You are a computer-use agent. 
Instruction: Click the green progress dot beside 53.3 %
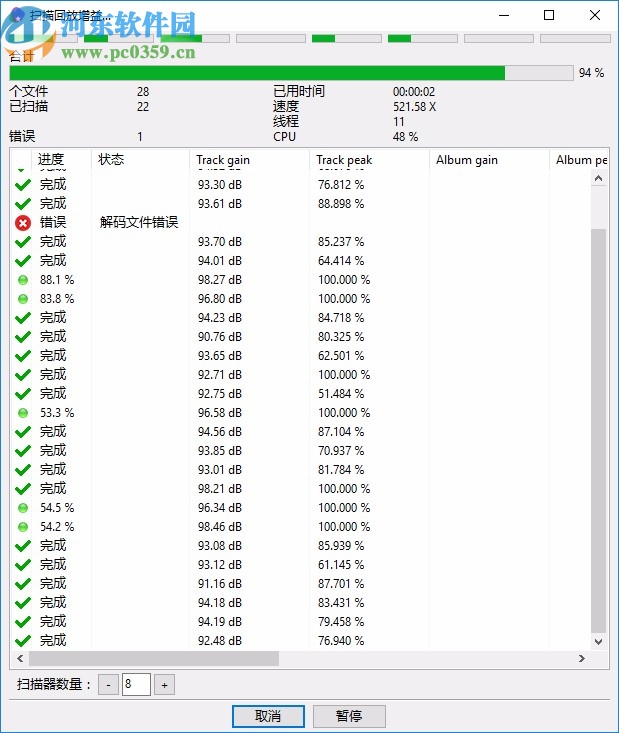click(x=22, y=413)
